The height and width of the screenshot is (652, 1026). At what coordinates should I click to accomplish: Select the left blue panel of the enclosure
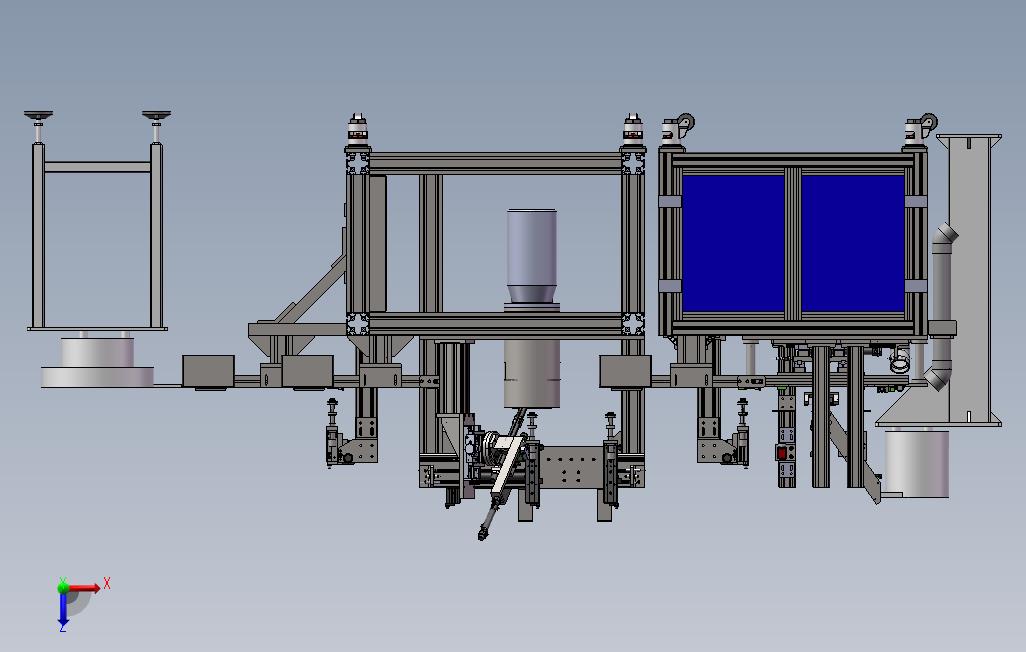coord(733,243)
